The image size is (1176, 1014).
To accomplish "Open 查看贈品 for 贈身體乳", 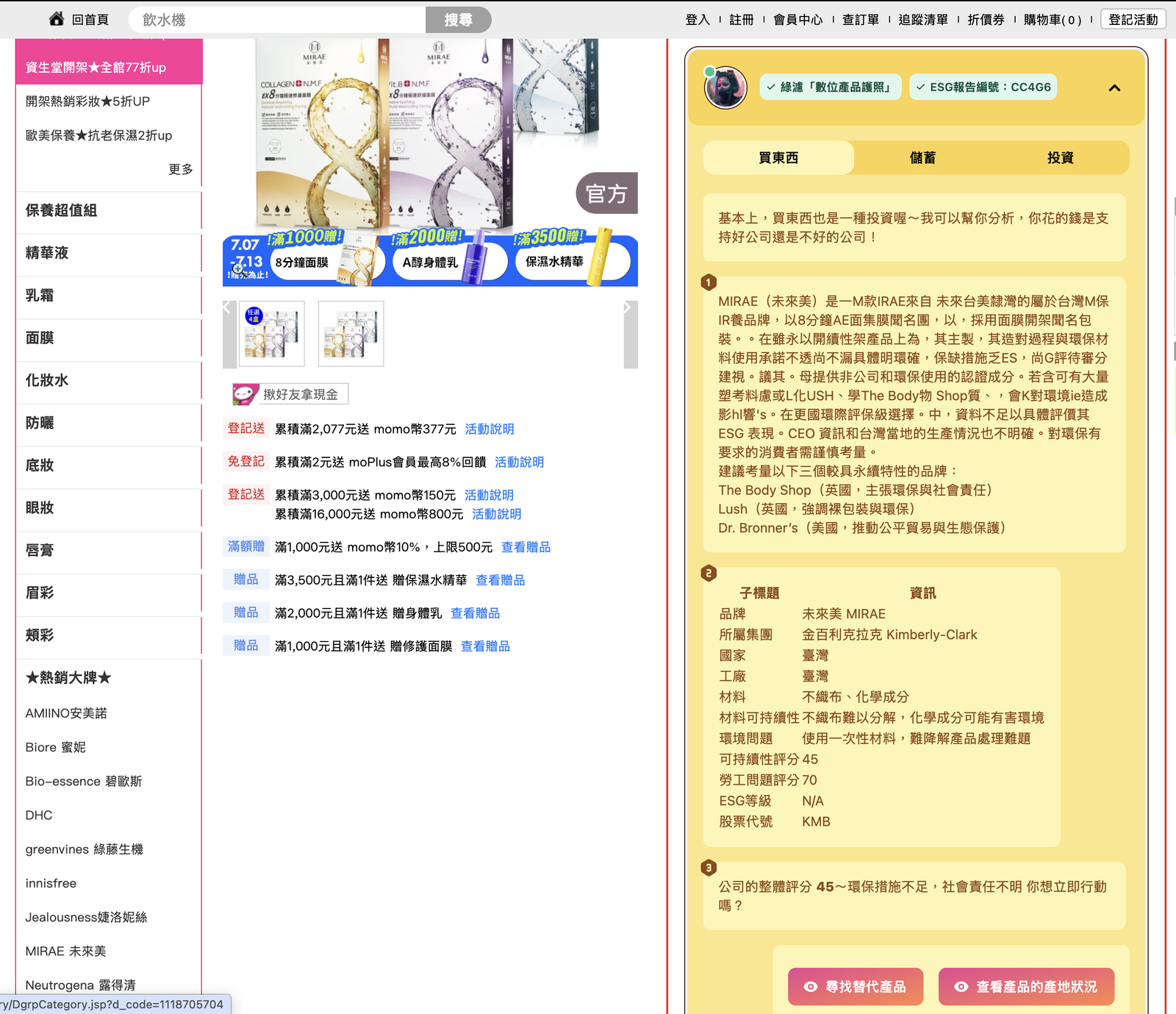I will pyautogui.click(x=475, y=613).
